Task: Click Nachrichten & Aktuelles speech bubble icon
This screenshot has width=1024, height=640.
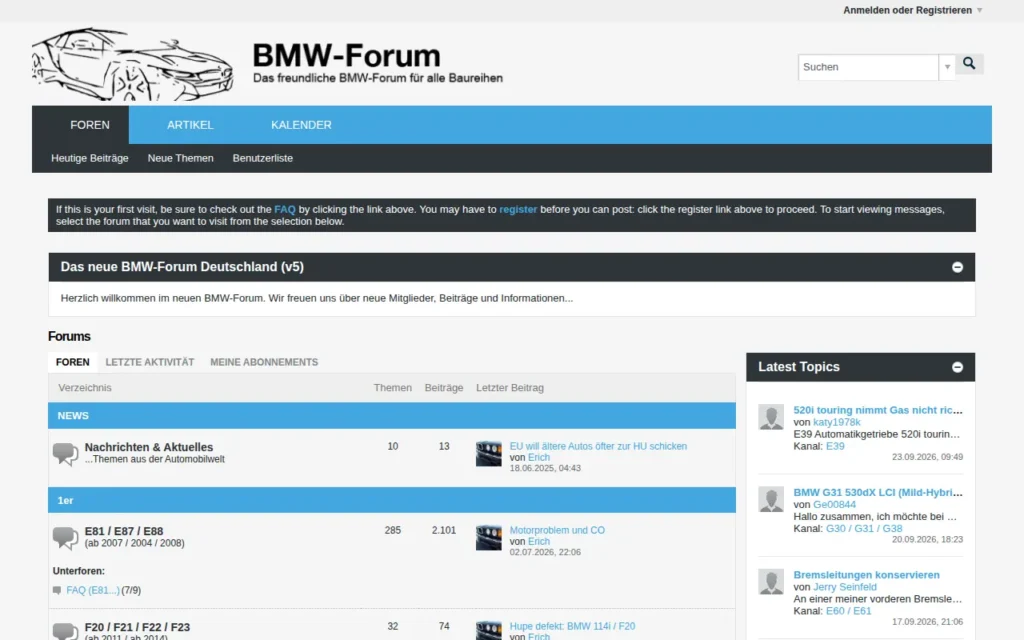Action: click(65, 454)
